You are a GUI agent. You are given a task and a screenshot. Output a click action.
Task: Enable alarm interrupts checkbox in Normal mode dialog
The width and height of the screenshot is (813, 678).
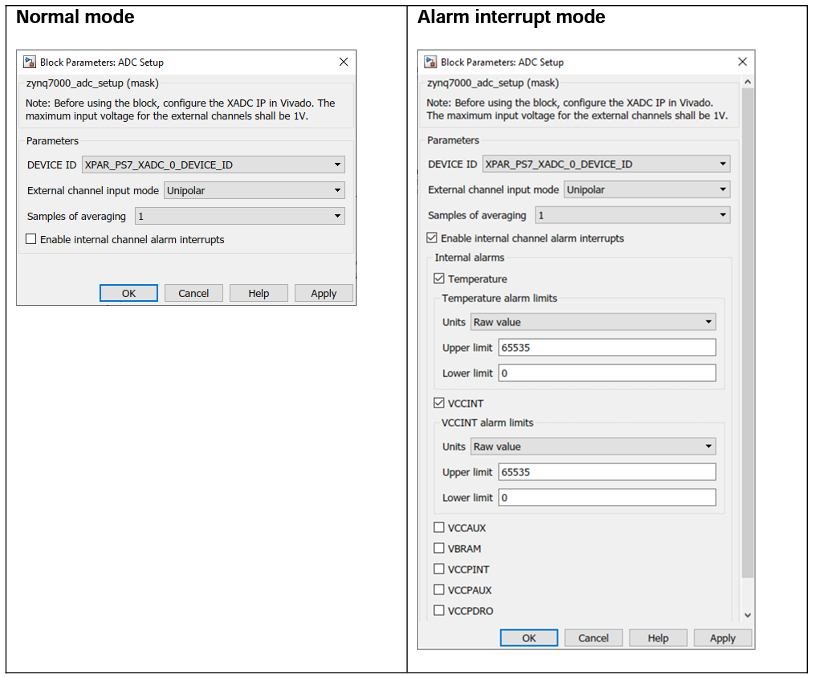(x=31, y=240)
